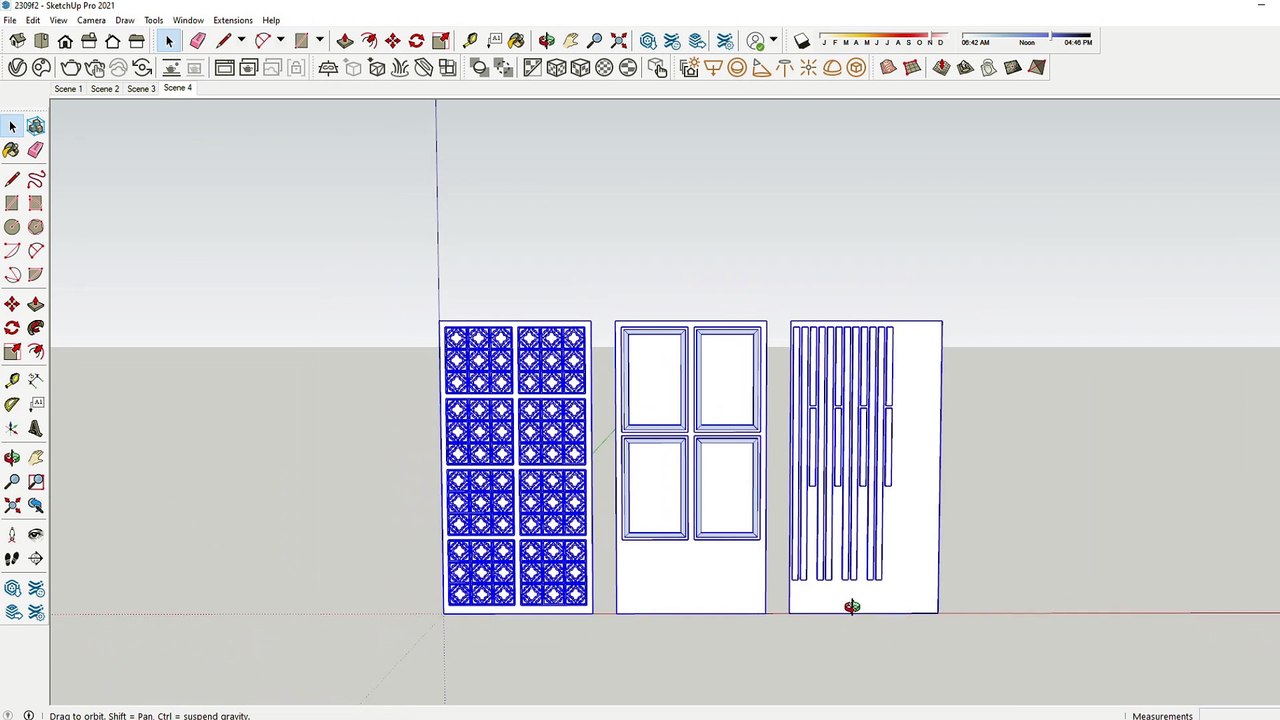
Task: Toggle the Select arrow tool in top toolbar
Action: pyautogui.click(x=169, y=41)
